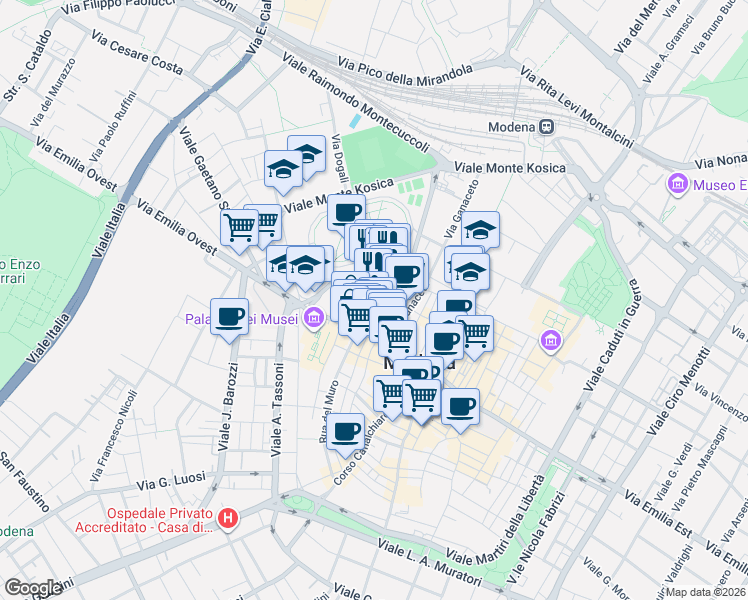
Task: Click the front school marker west of Via Dogali
Action: (283, 172)
